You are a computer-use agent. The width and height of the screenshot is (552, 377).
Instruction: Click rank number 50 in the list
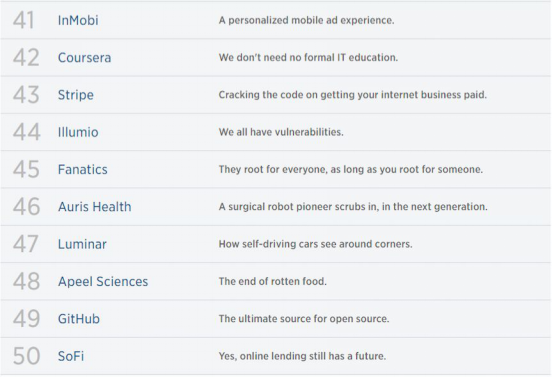tap(26, 356)
